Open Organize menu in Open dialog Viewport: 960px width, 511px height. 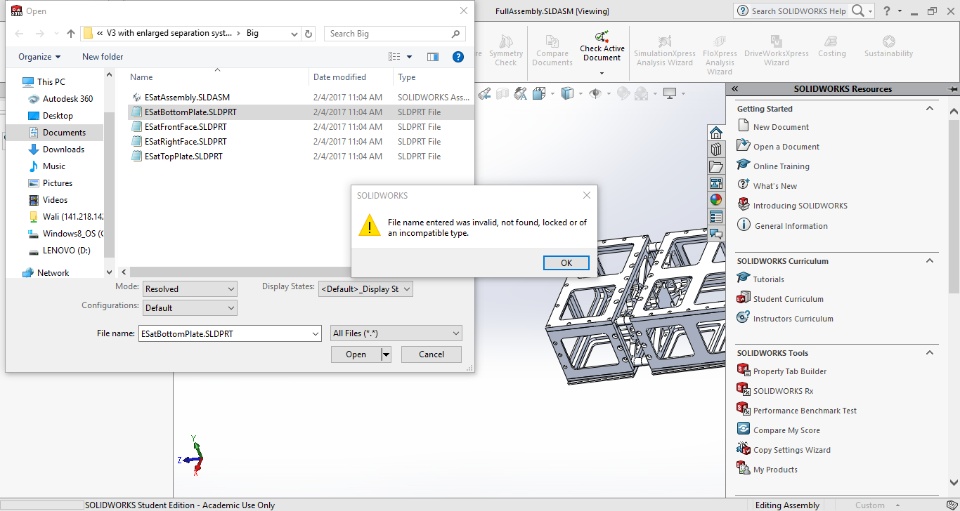pyautogui.click(x=39, y=57)
